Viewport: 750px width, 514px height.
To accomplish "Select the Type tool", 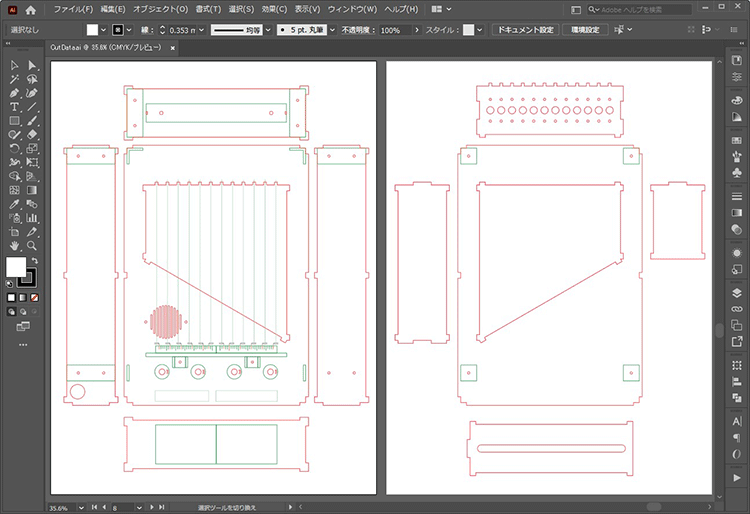I will click(15, 106).
